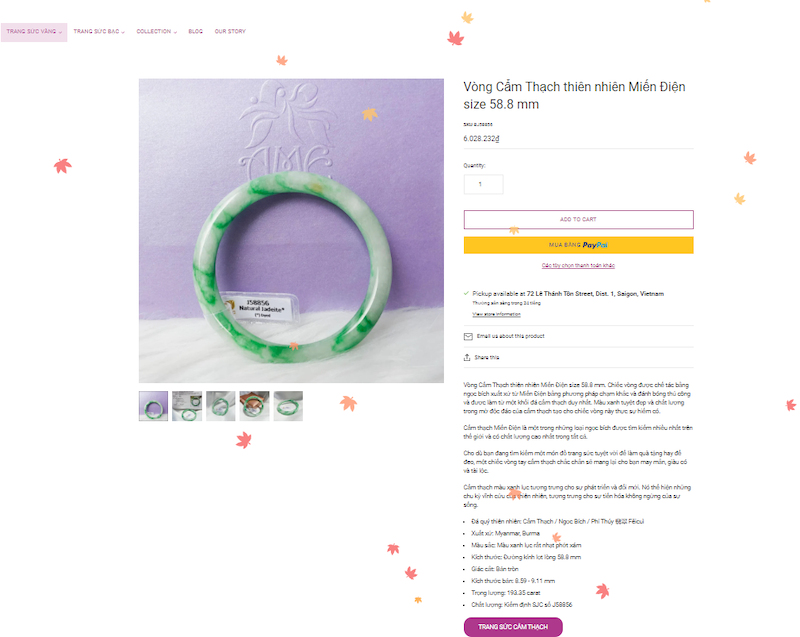Expand the Trang Sức Bạc menu chevron

[x=123, y=32]
